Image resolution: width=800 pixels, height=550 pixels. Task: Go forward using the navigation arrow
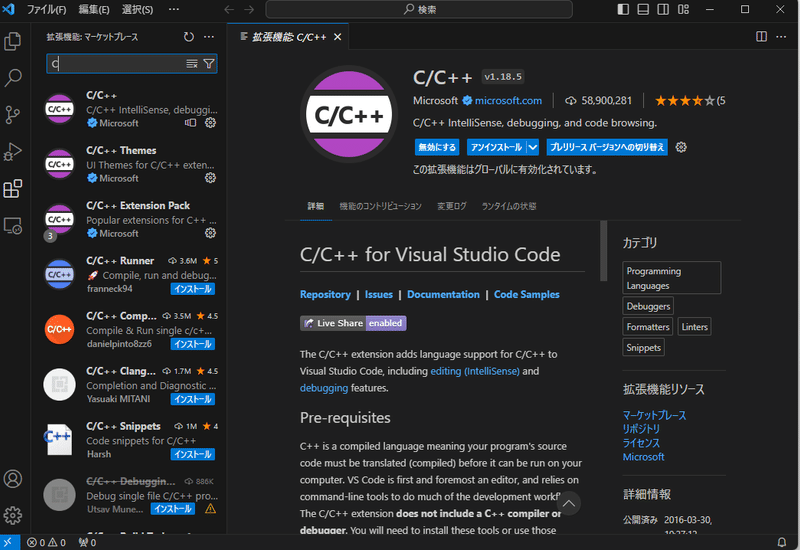(x=249, y=9)
